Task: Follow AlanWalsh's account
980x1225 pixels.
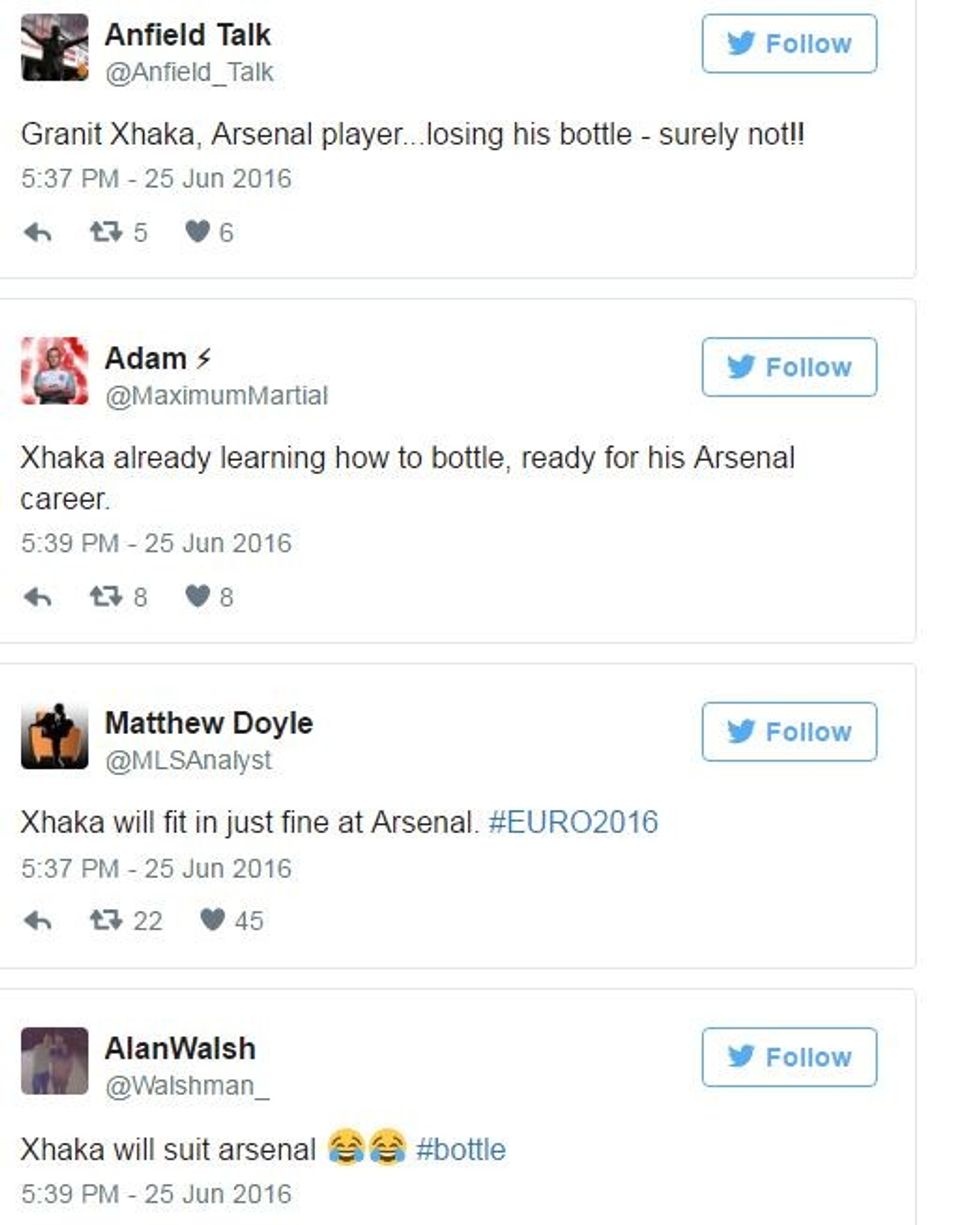Action: pos(789,1057)
